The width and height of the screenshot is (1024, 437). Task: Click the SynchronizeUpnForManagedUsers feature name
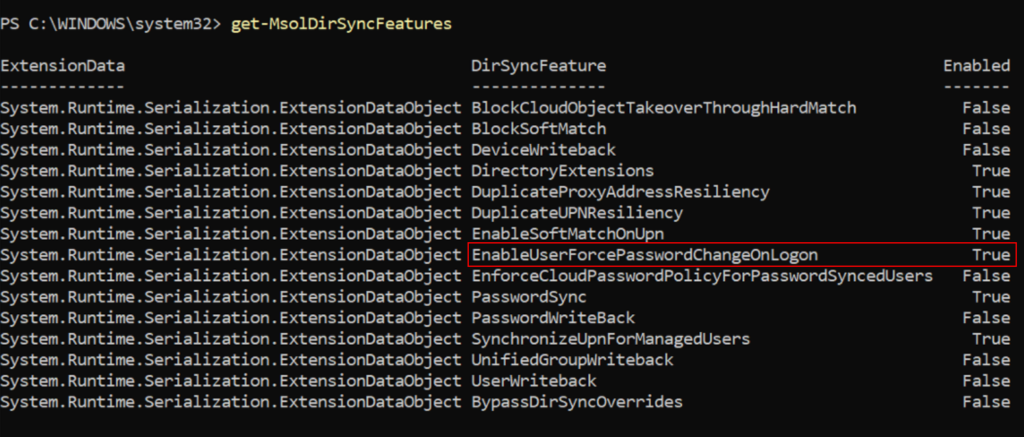point(610,339)
